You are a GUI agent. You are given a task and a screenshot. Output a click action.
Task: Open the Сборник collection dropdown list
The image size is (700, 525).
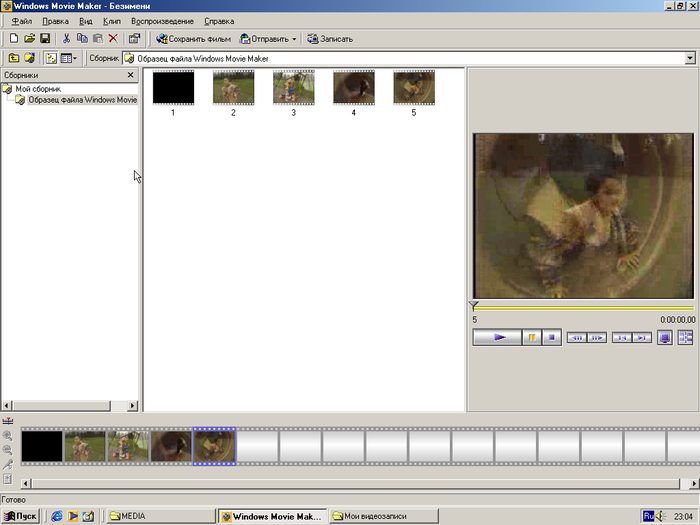coord(689,58)
